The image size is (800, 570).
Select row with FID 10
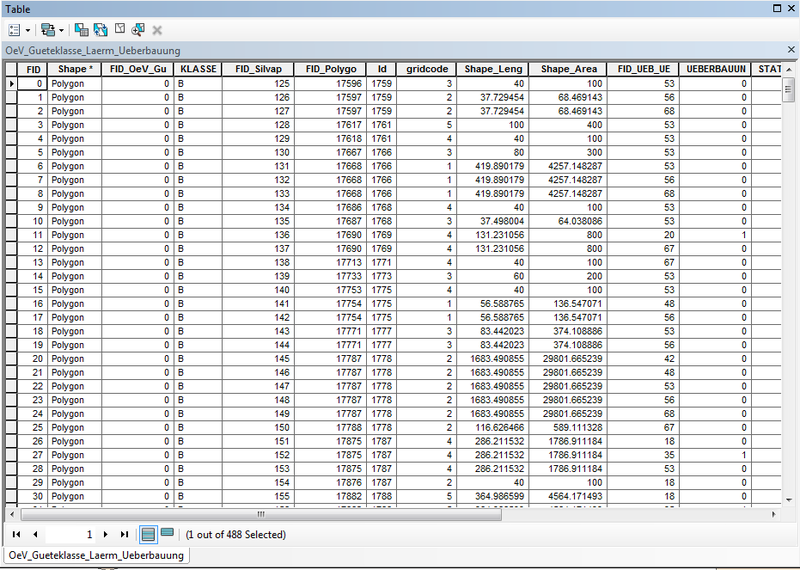[x=12, y=220]
